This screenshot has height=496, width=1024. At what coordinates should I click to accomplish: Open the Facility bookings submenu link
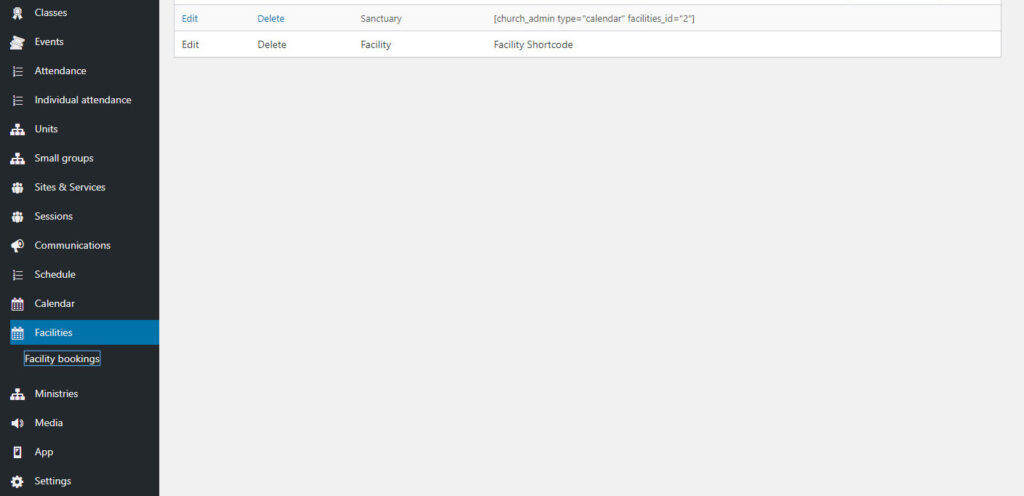[62, 359]
